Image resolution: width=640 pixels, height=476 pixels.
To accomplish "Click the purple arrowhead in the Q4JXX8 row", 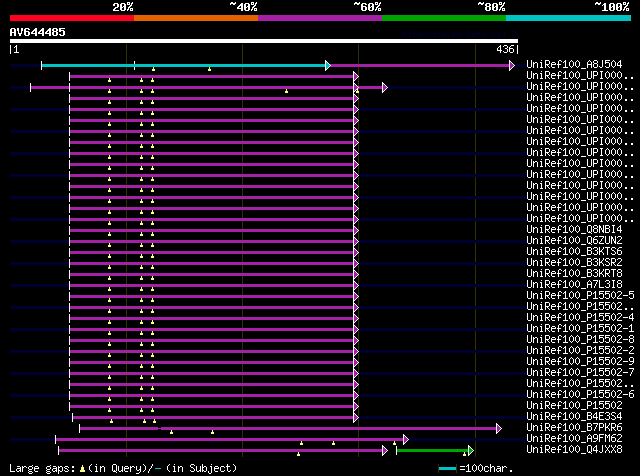I will click(x=385, y=451).
